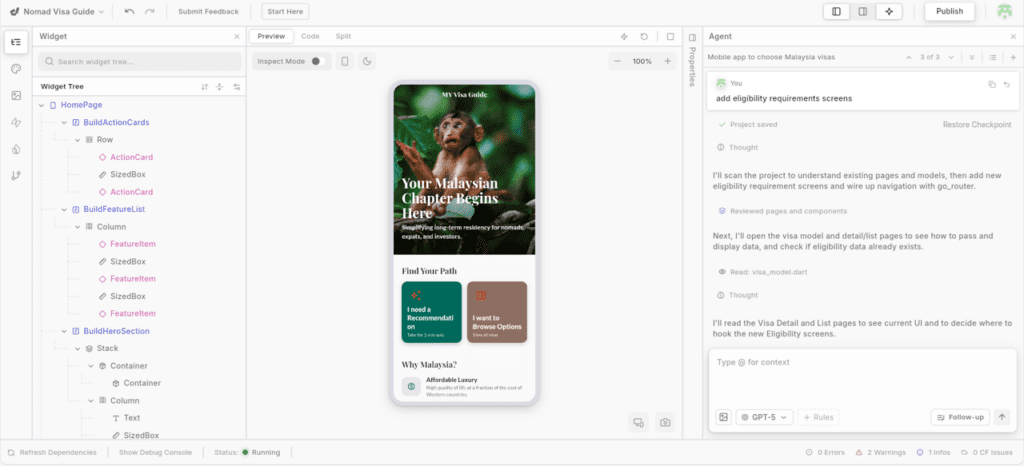Collapse the BuildActionCards node

(x=64, y=123)
